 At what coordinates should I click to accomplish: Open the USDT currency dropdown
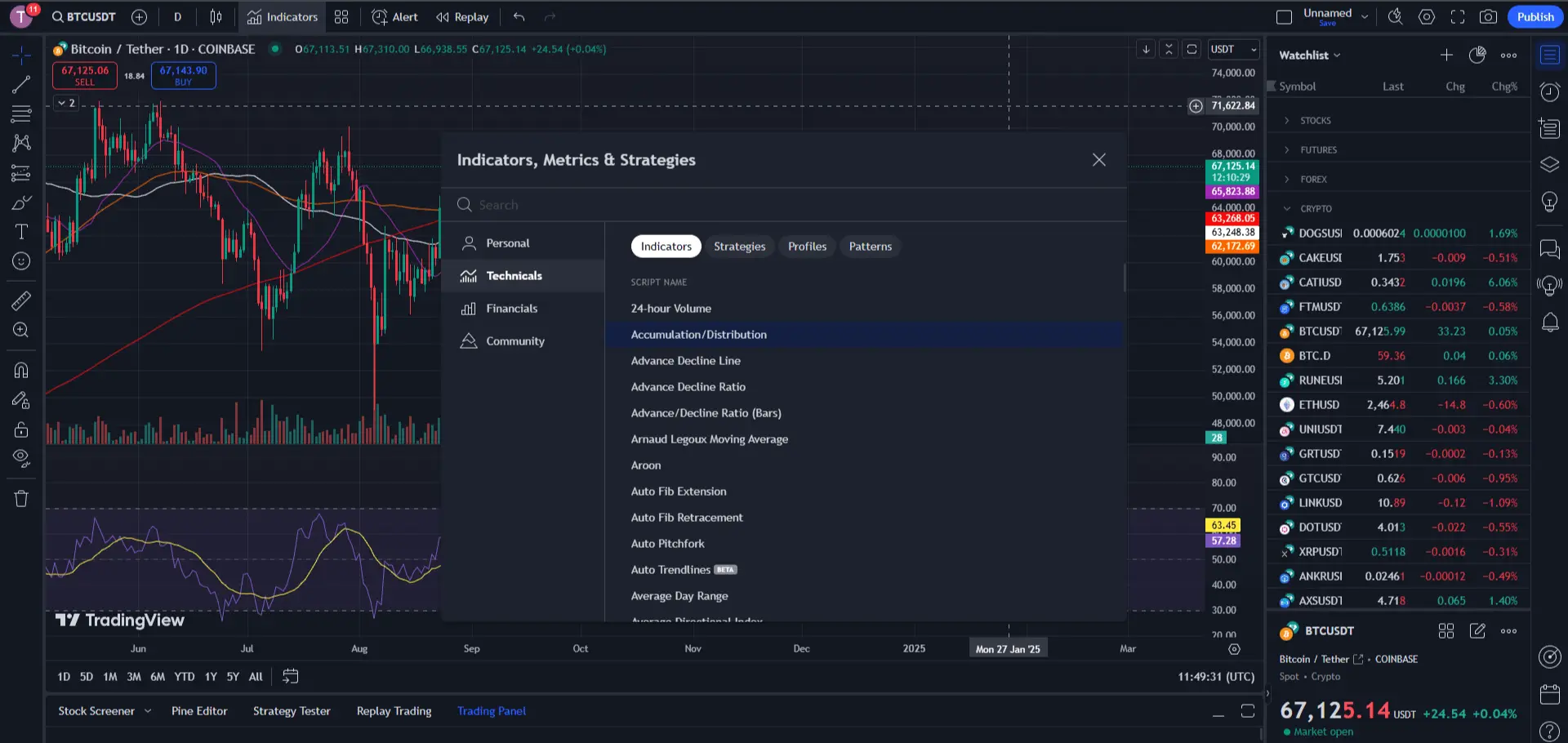pos(1234,50)
